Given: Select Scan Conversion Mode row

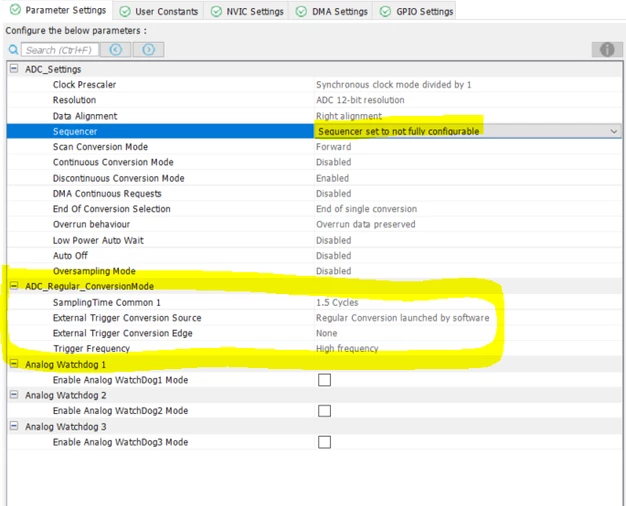Looking at the screenshot, I should [314, 147].
